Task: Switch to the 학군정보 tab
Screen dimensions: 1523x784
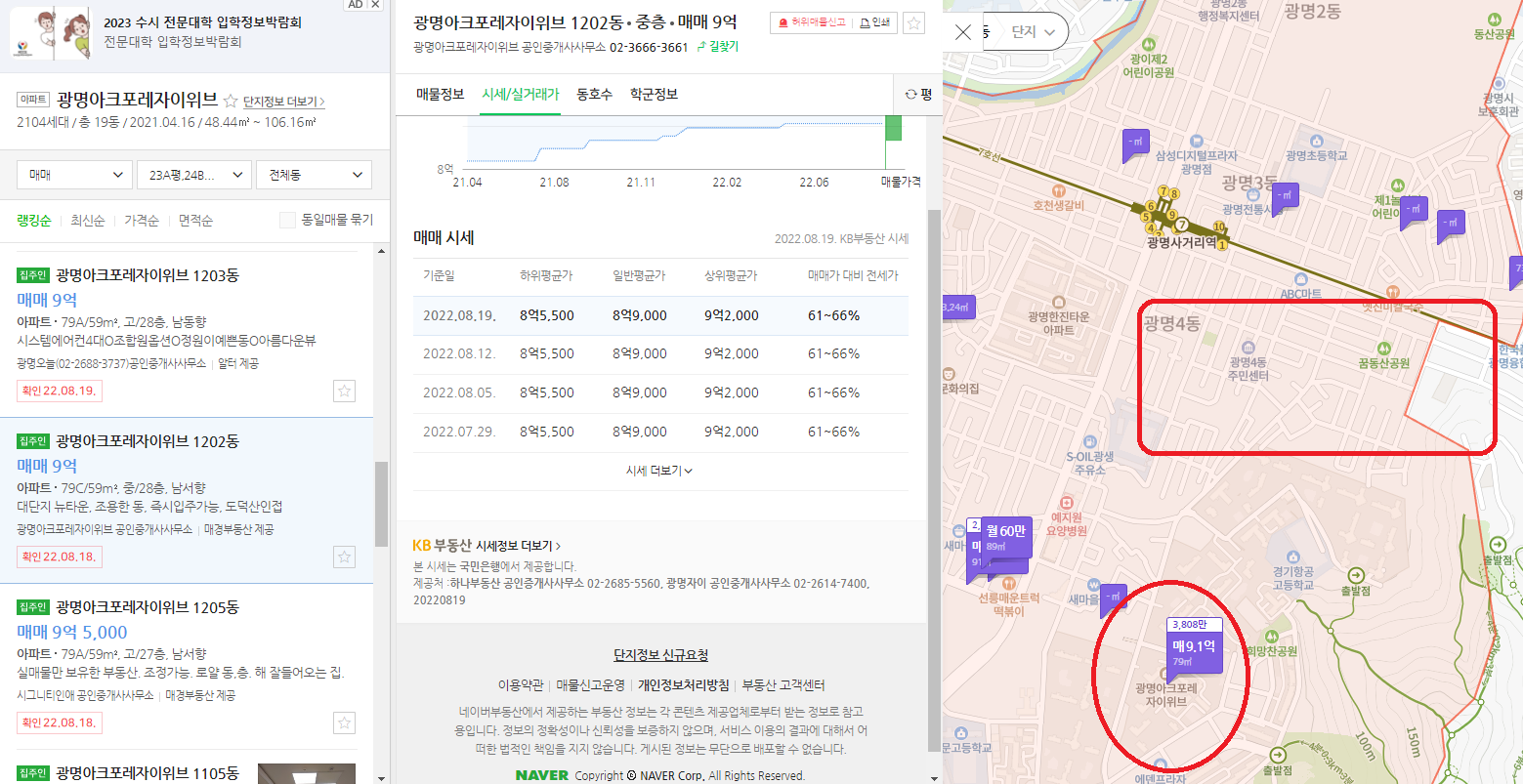Action: pos(654,95)
